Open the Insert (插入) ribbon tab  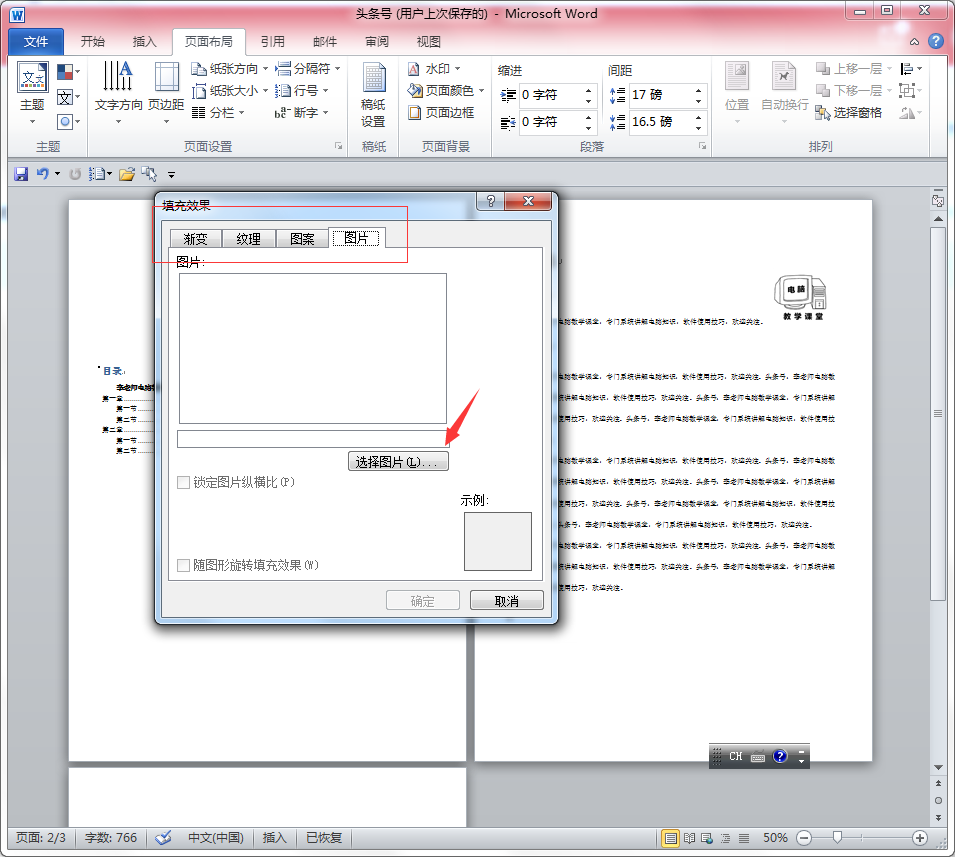coord(145,42)
